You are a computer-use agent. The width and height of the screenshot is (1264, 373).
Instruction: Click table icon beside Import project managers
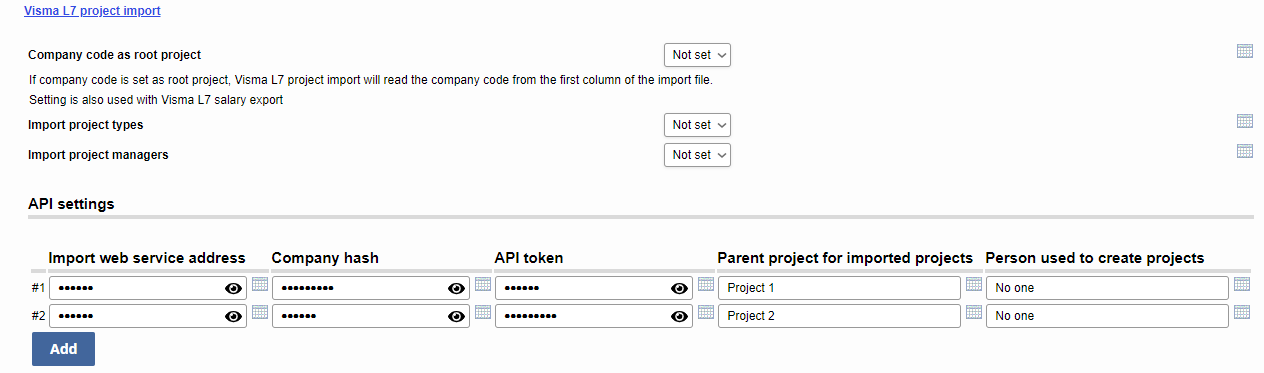(x=1245, y=151)
